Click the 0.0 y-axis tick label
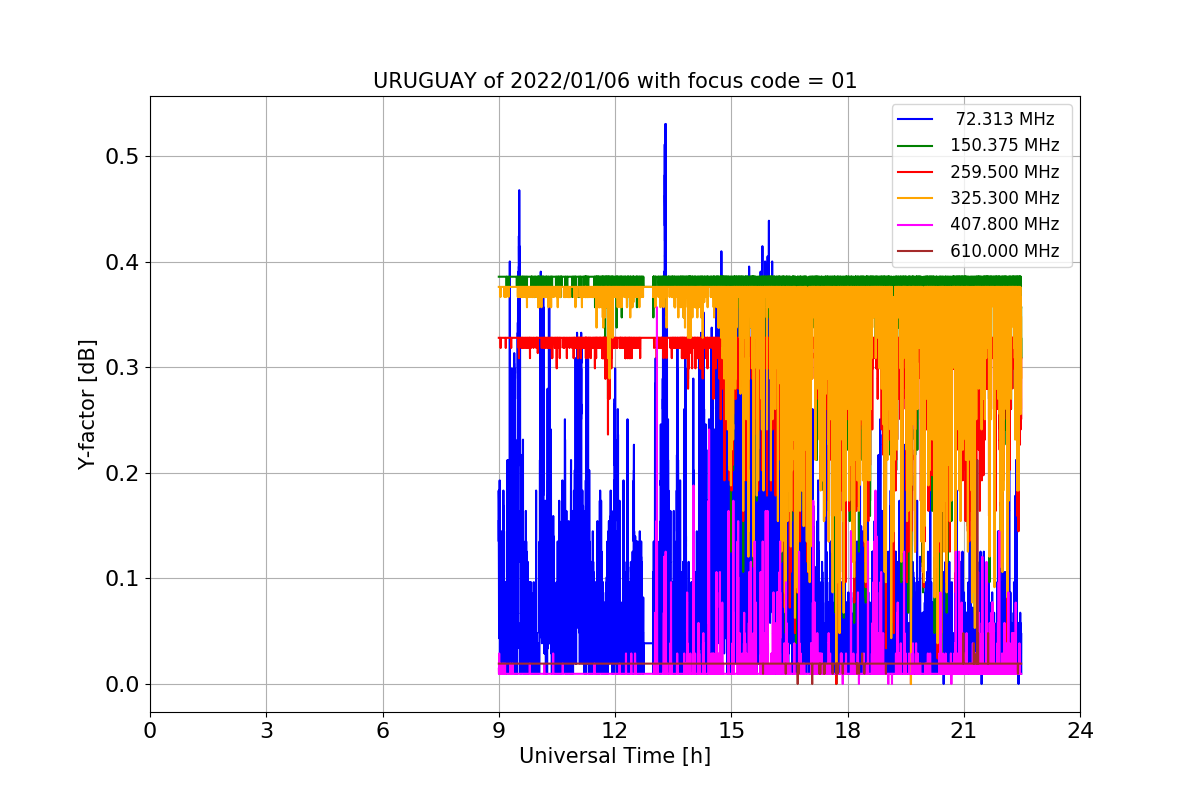This screenshot has height=800, width=1200. coord(122,684)
